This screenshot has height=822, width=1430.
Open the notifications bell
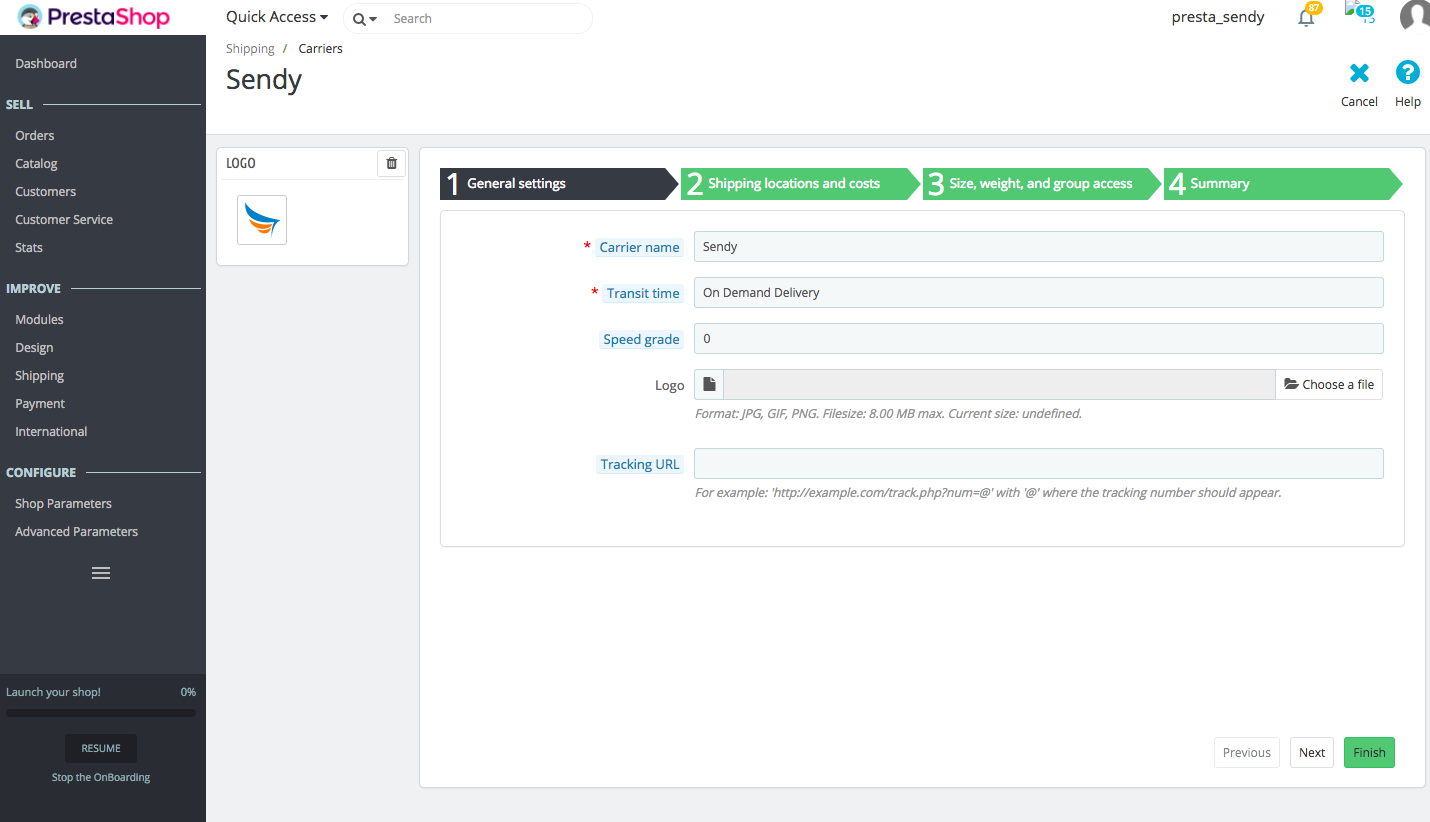pos(1306,17)
